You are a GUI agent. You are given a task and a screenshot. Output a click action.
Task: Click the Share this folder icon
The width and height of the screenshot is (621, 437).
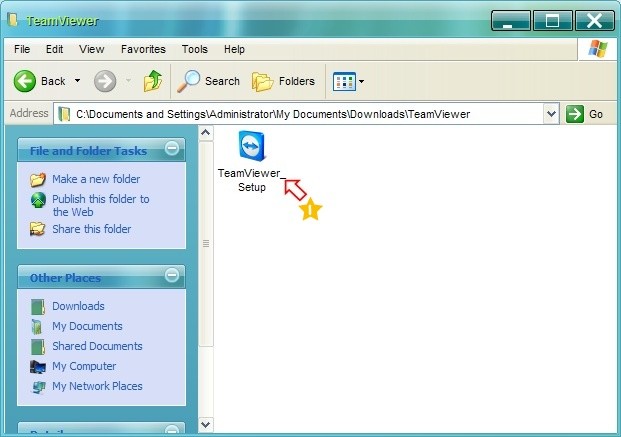pyautogui.click(x=38, y=229)
